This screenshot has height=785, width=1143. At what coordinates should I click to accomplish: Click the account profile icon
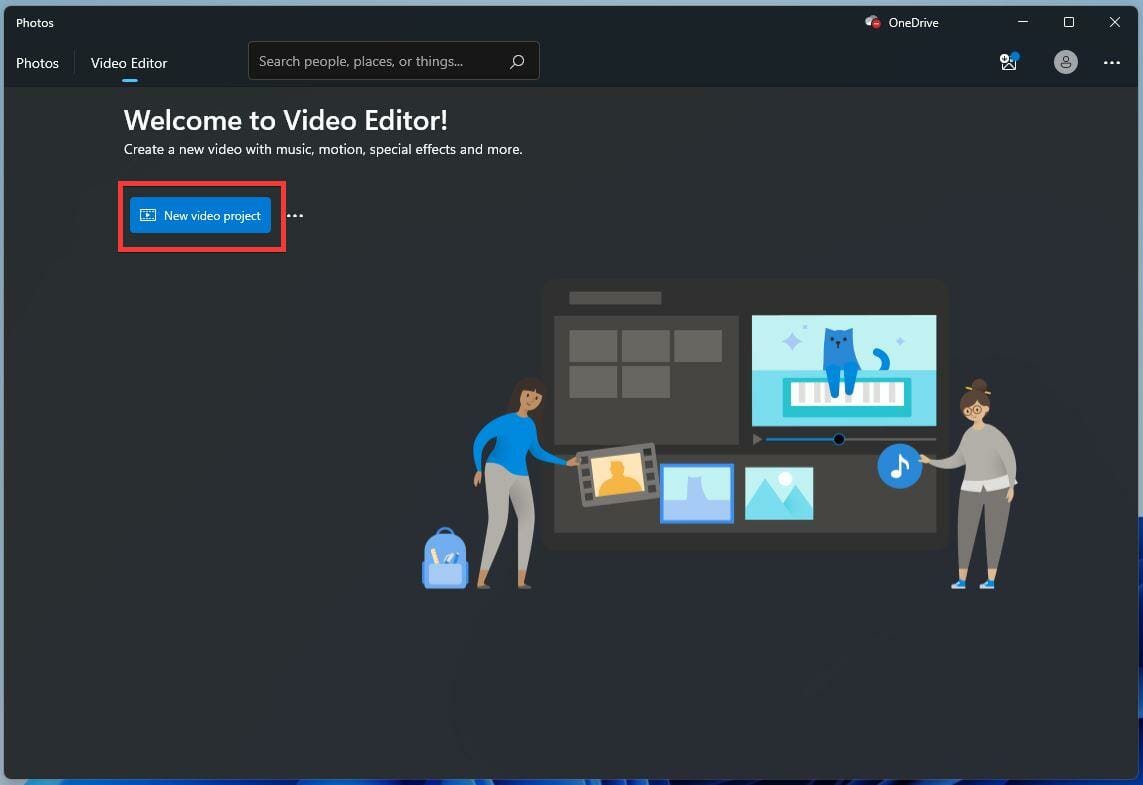[1065, 62]
